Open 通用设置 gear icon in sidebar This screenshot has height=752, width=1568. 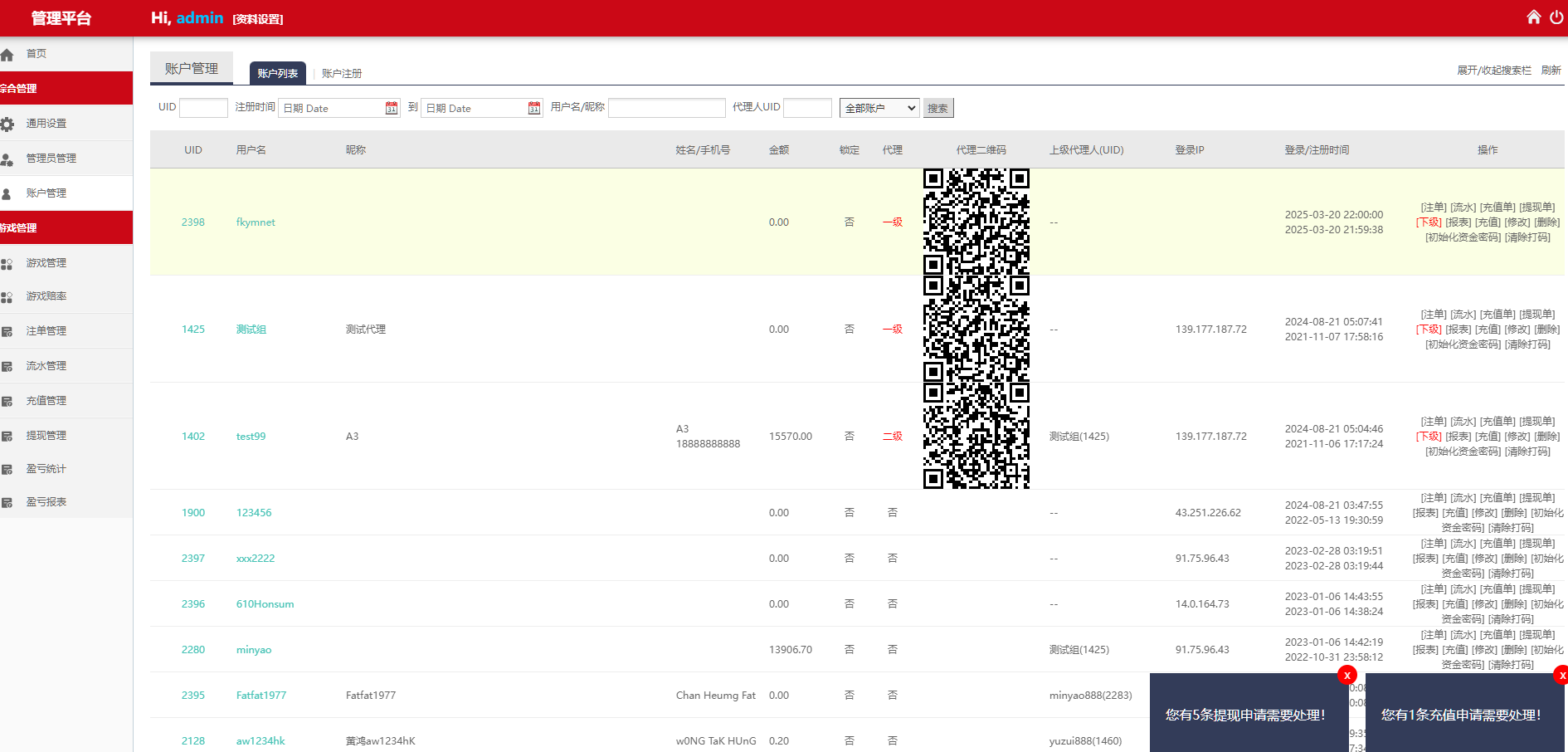7,124
